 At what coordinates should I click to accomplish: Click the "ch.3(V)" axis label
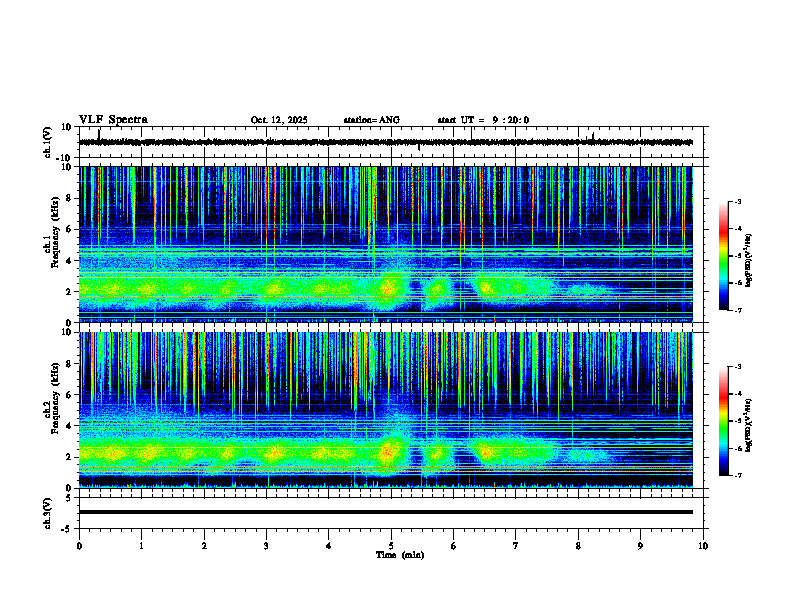[48, 514]
